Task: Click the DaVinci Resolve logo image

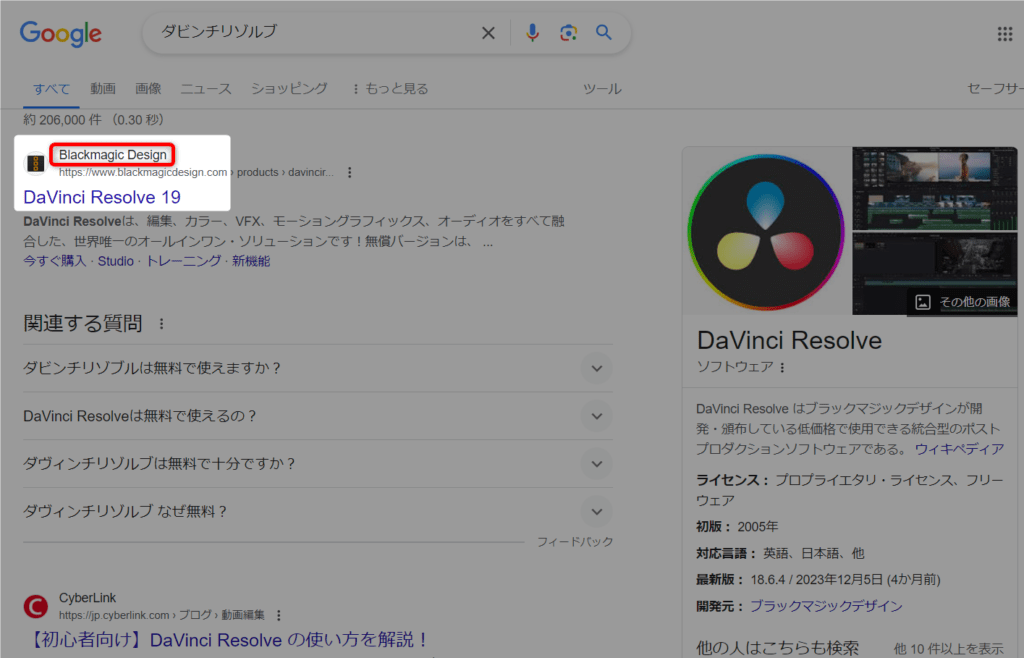Action: 766,232
